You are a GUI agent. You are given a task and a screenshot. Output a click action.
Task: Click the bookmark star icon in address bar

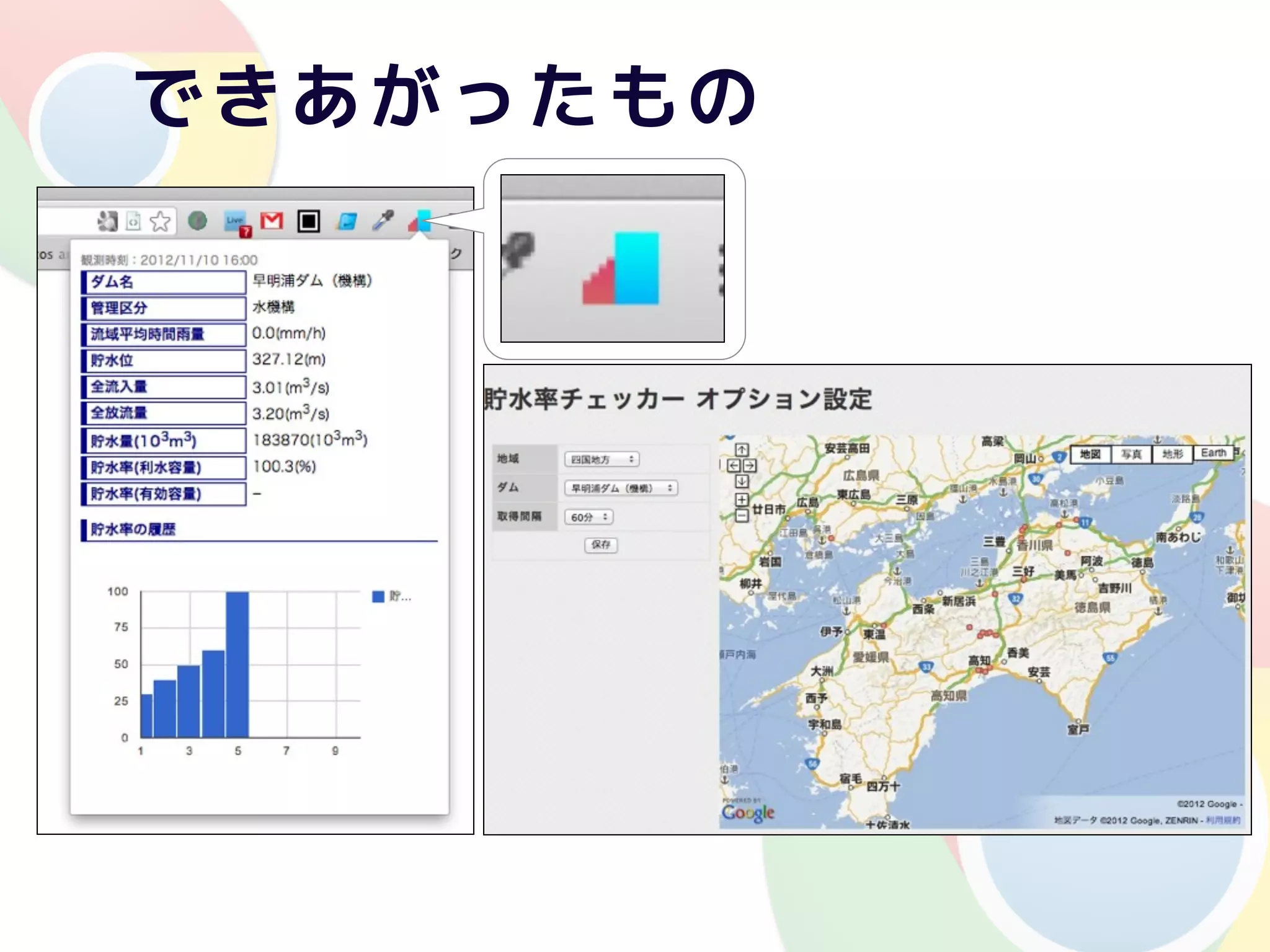click(160, 221)
